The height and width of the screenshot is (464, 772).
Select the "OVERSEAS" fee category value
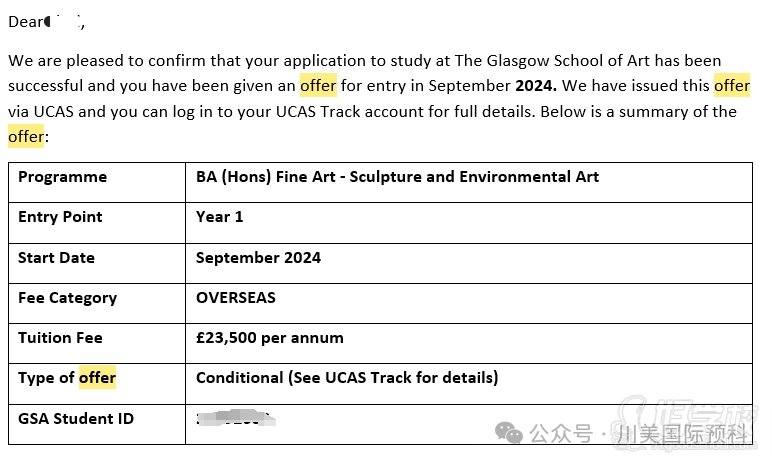point(235,298)
